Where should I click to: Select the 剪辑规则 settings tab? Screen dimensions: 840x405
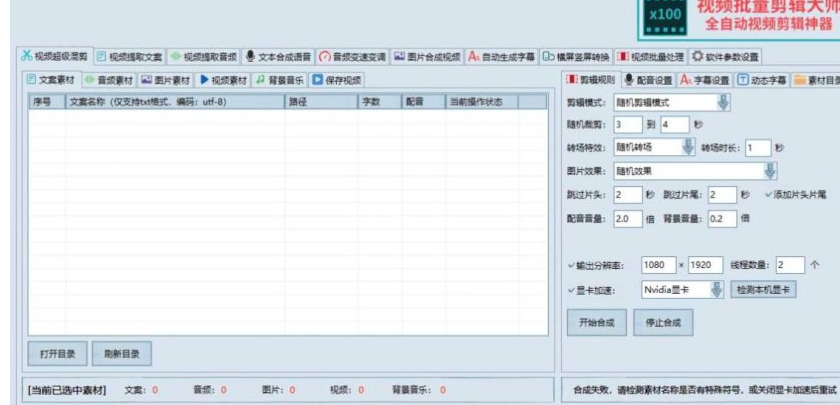[x=593, y=80]
